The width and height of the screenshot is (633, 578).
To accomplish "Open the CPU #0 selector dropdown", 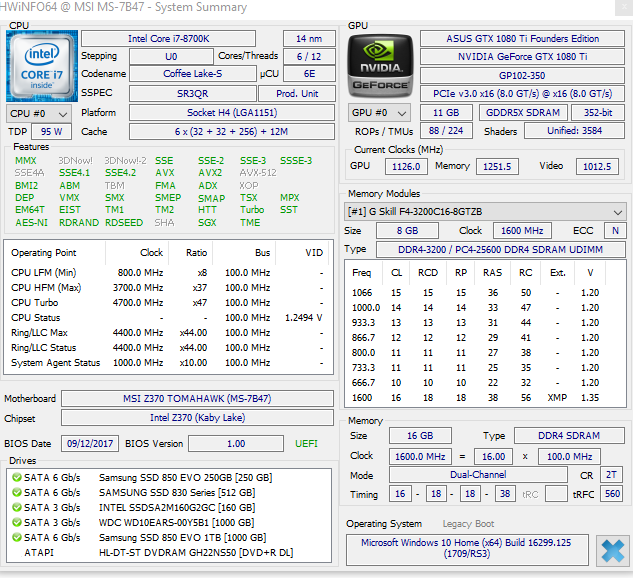I will pos(39,114).
